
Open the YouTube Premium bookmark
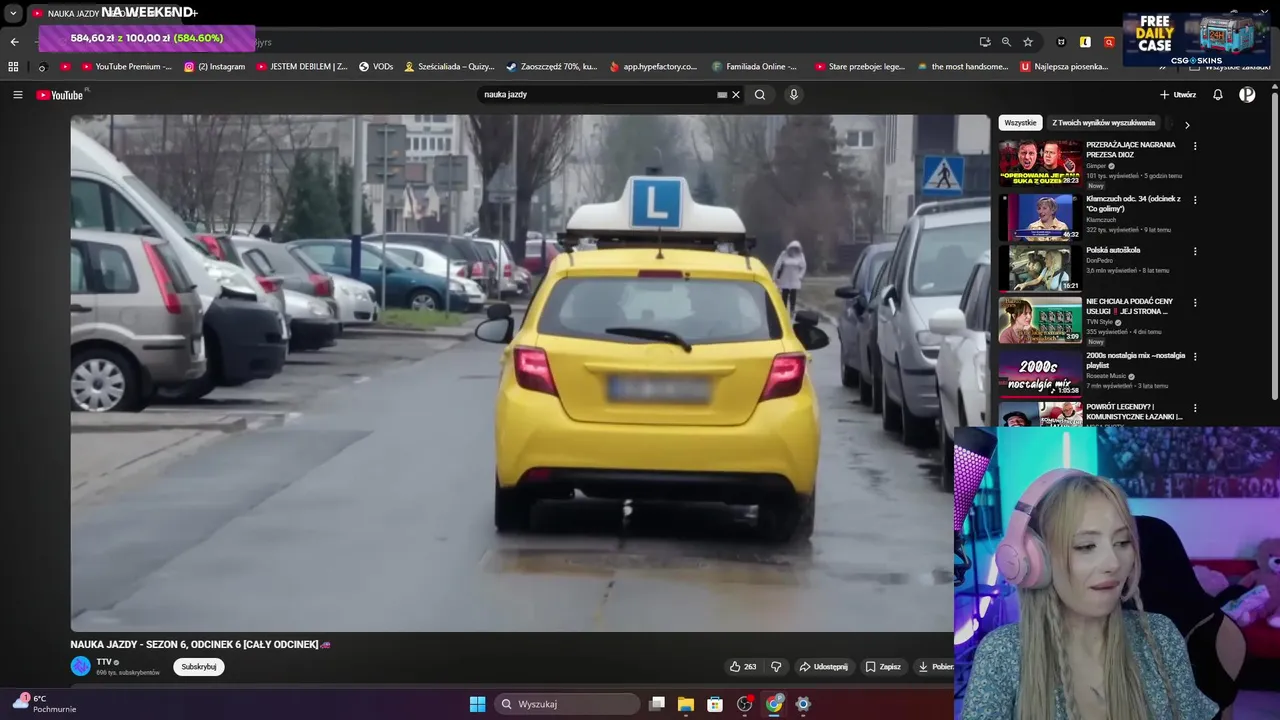click(126, 67)
